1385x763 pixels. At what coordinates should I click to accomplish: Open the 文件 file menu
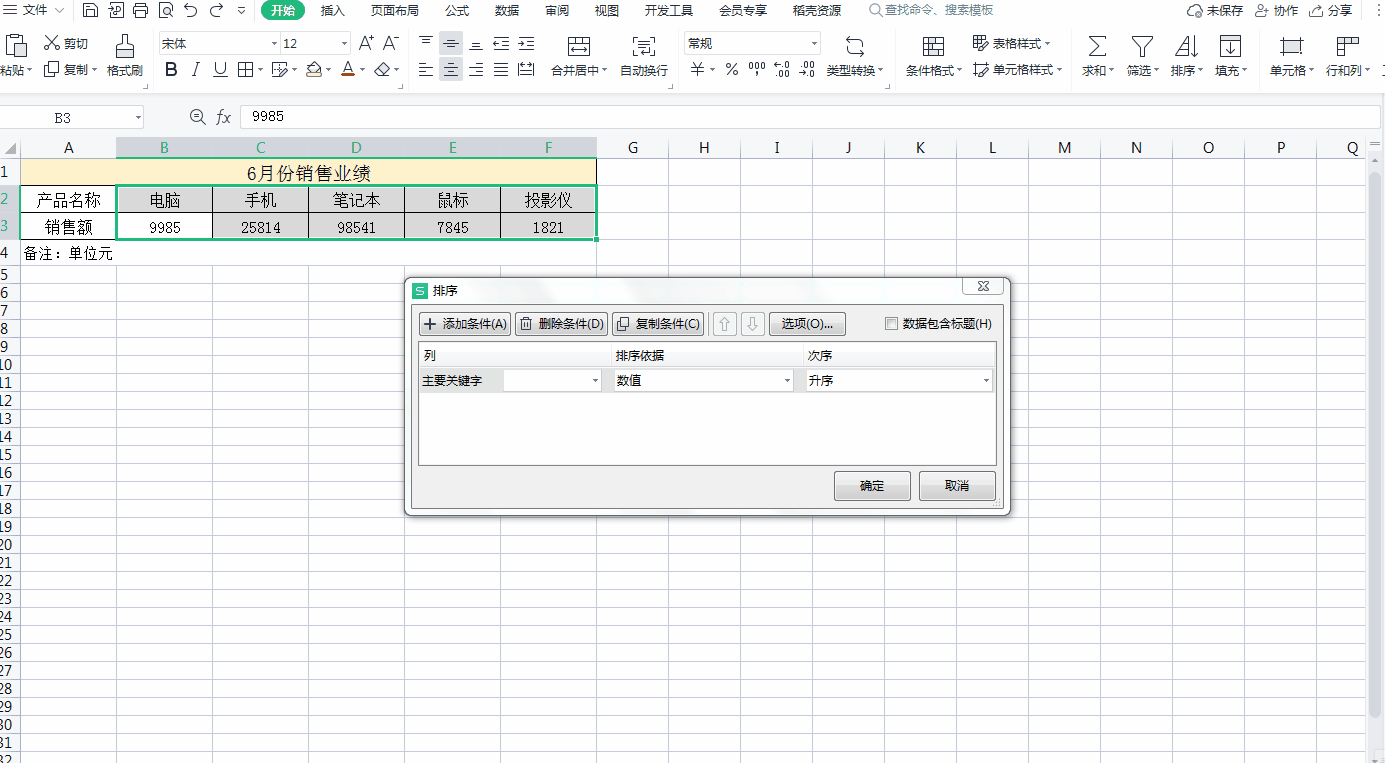35,11
